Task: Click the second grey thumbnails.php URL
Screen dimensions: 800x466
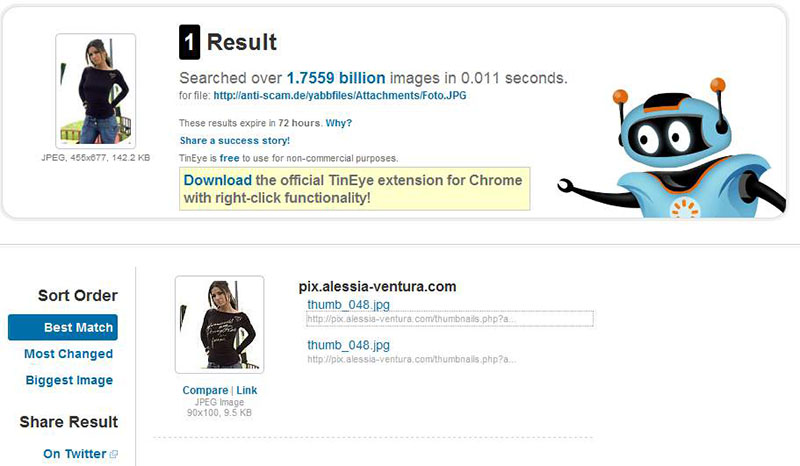Action: pyautogui.click(x=411, y=359)
